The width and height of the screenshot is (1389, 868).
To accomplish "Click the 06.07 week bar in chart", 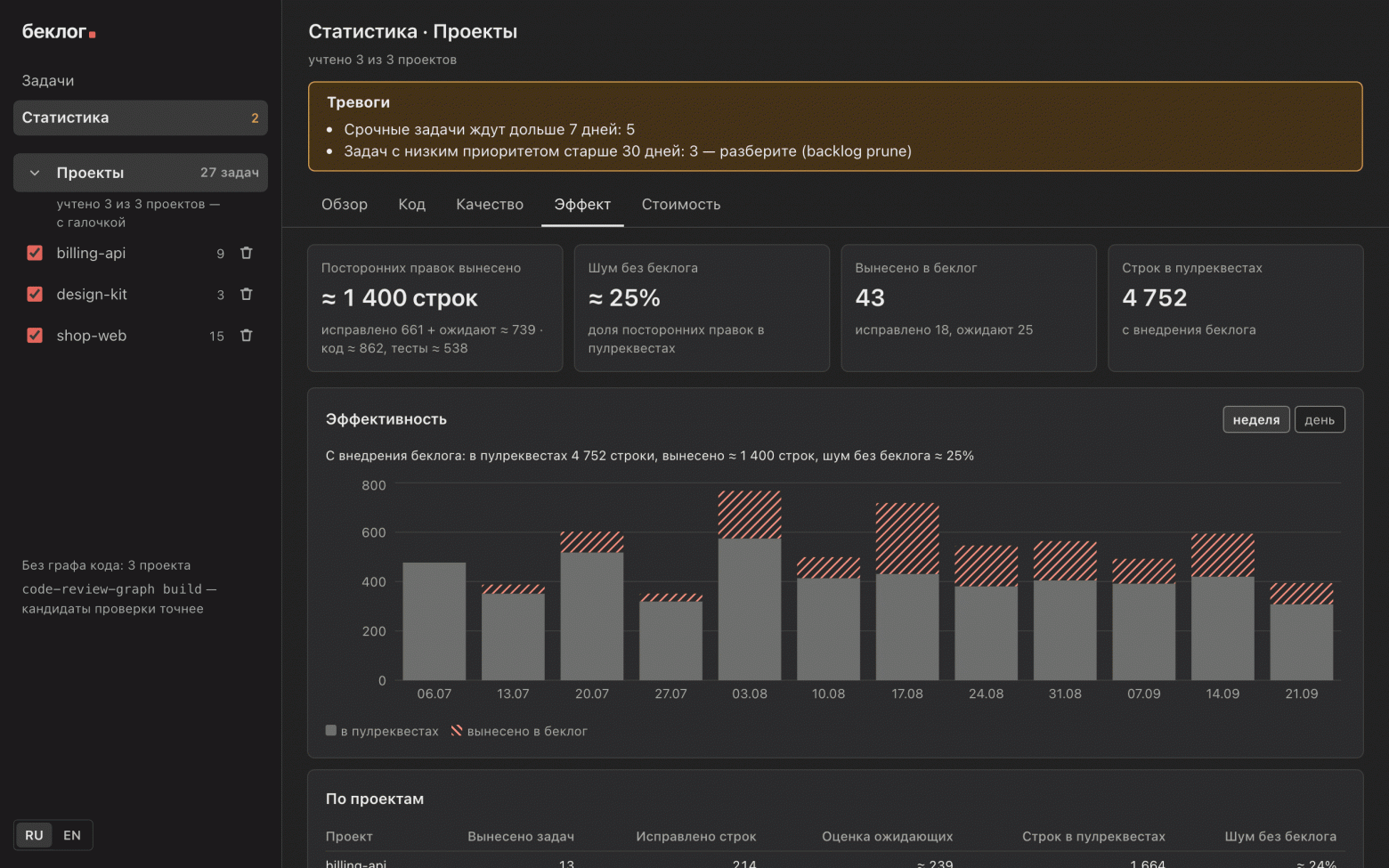I will tap(435, 621).
